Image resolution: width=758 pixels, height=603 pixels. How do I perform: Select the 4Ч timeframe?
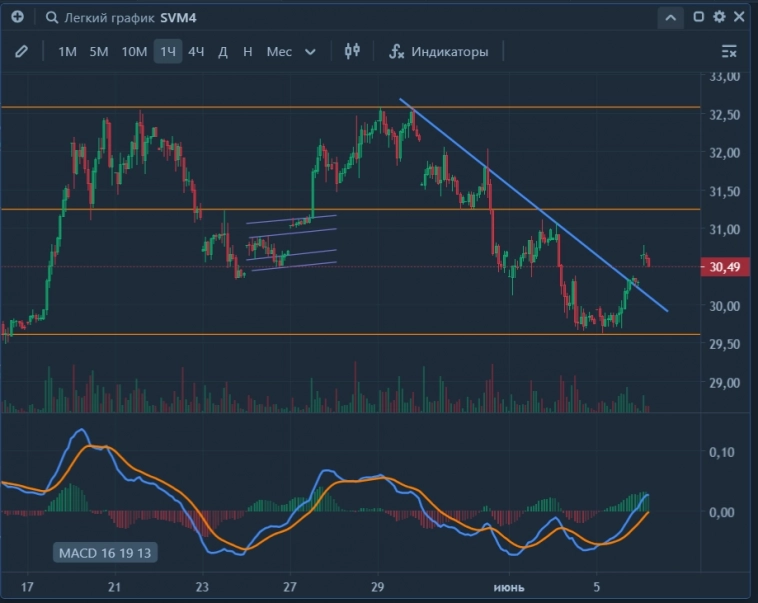point(196,51)
